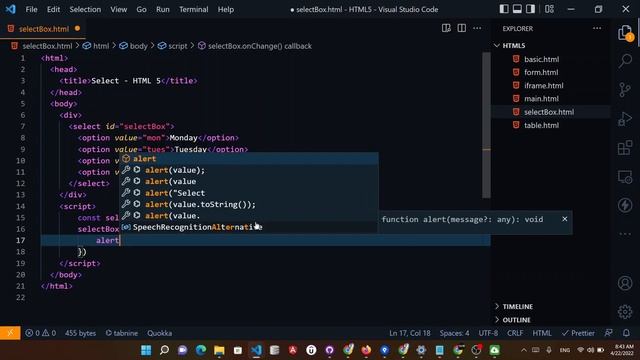Open the lightning bolt activity icon
The height and width of the screenshot is (360, 640).
pyautogui.click(x=625, y=205)
